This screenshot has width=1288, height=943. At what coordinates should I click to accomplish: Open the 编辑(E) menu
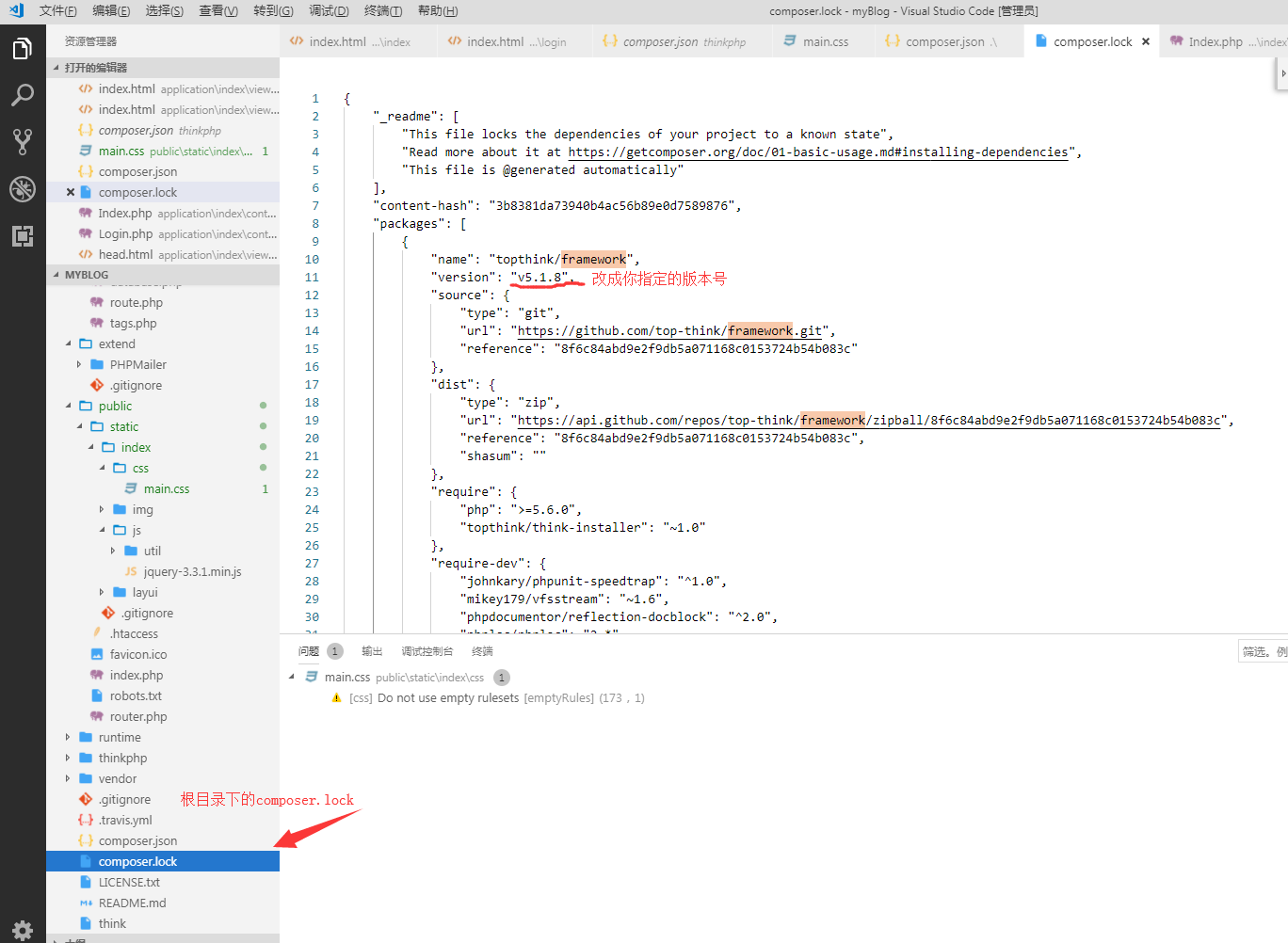(x=111, y=11)
